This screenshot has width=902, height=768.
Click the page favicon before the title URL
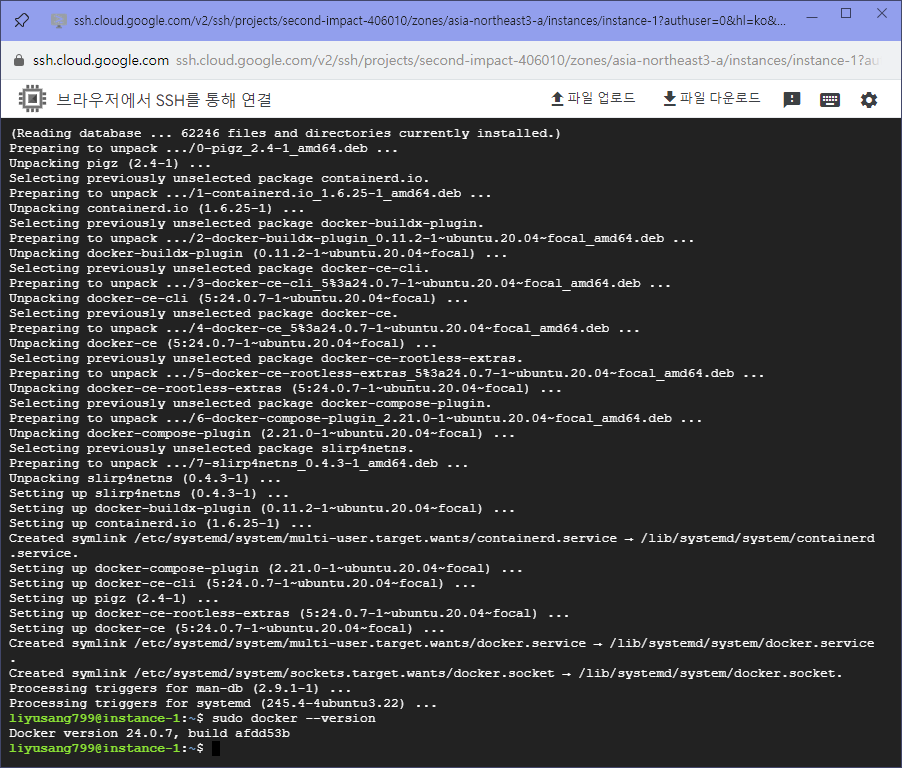pyautogui.click(x=58, y=21)
